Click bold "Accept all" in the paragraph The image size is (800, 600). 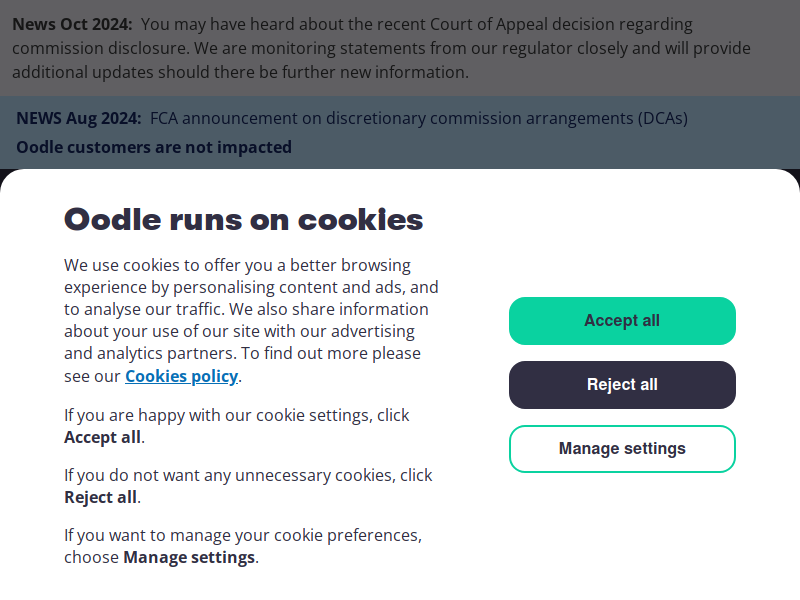102,438
